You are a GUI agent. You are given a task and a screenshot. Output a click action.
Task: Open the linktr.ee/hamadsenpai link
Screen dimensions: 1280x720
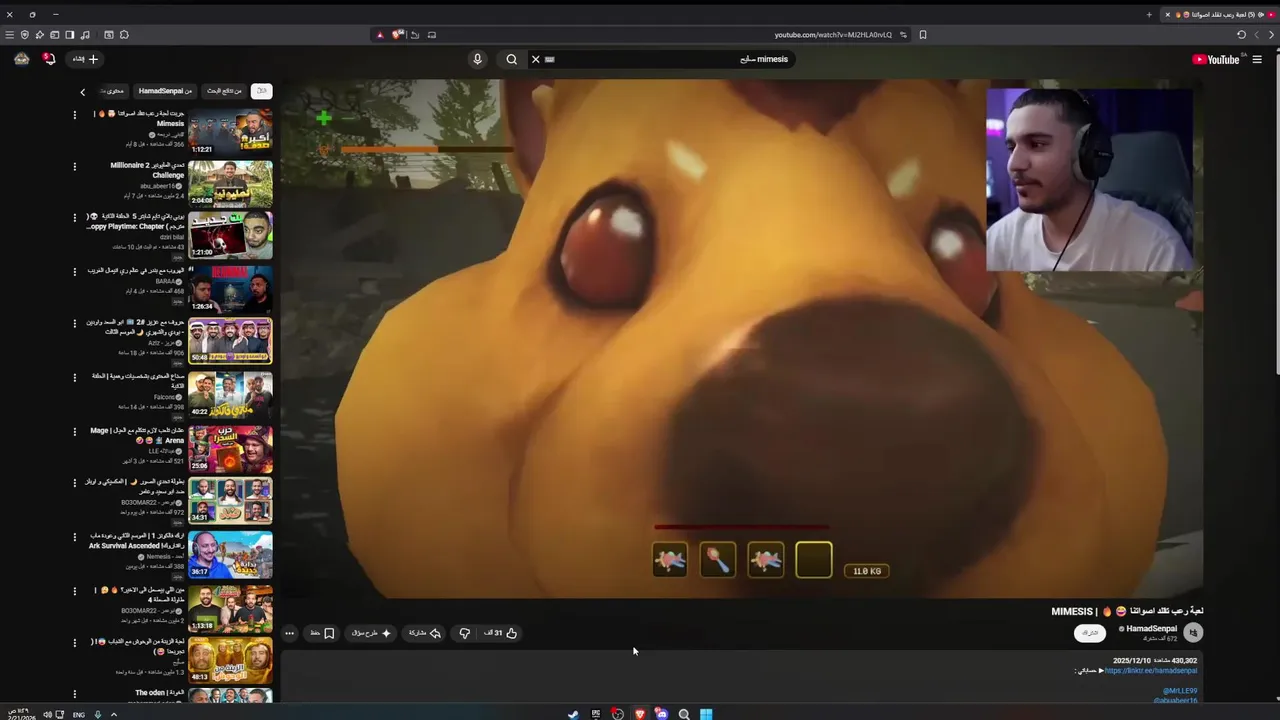point(1152,671)
